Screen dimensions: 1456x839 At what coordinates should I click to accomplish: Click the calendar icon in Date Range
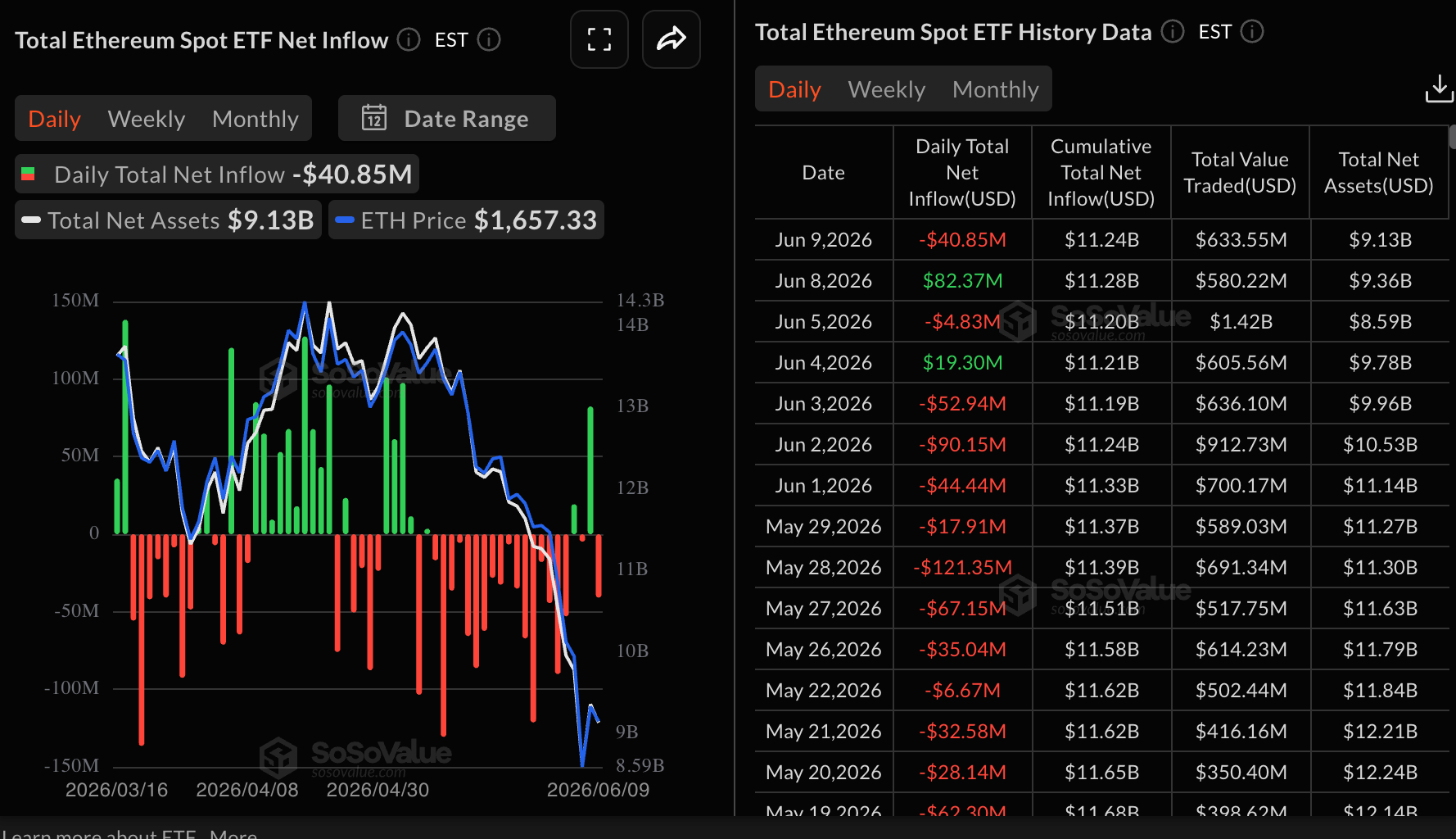(x=374, y=118)
